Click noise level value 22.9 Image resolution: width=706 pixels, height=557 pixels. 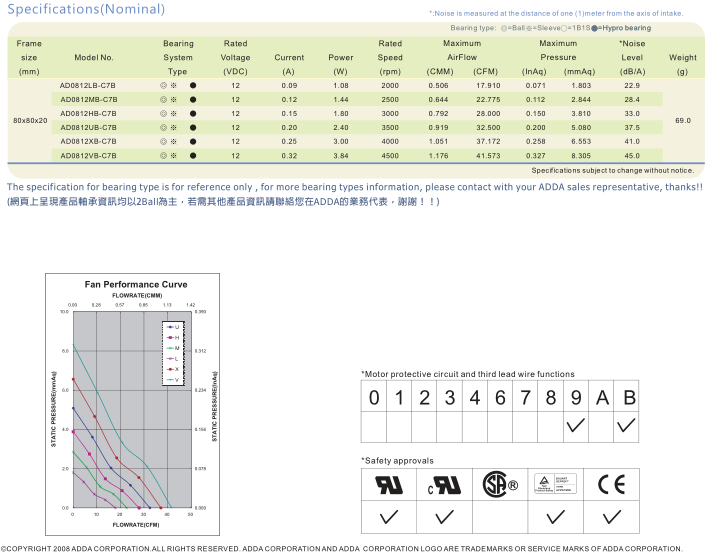tap(632, 86)
